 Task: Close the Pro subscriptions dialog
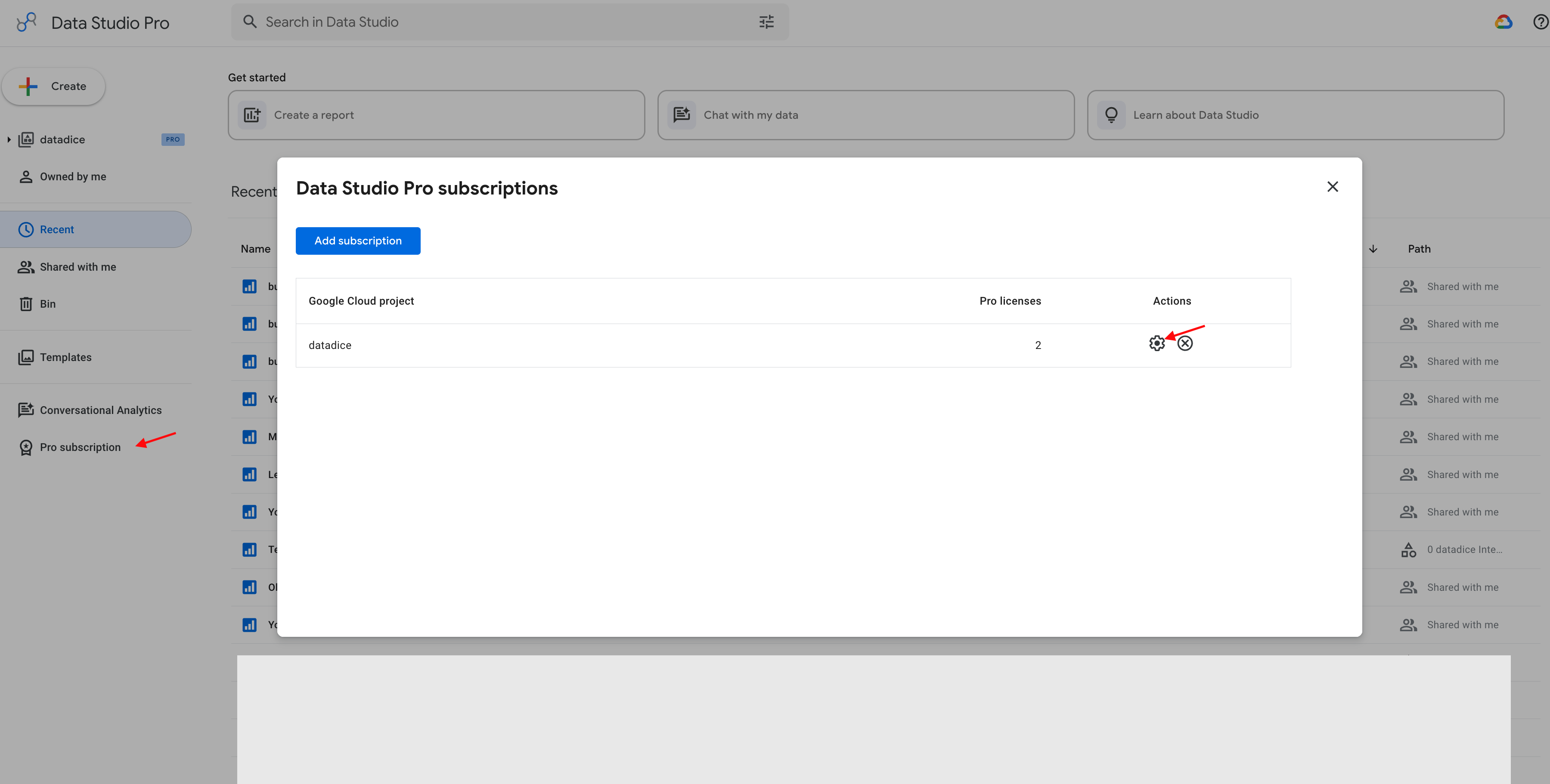tap(1332, 187)
